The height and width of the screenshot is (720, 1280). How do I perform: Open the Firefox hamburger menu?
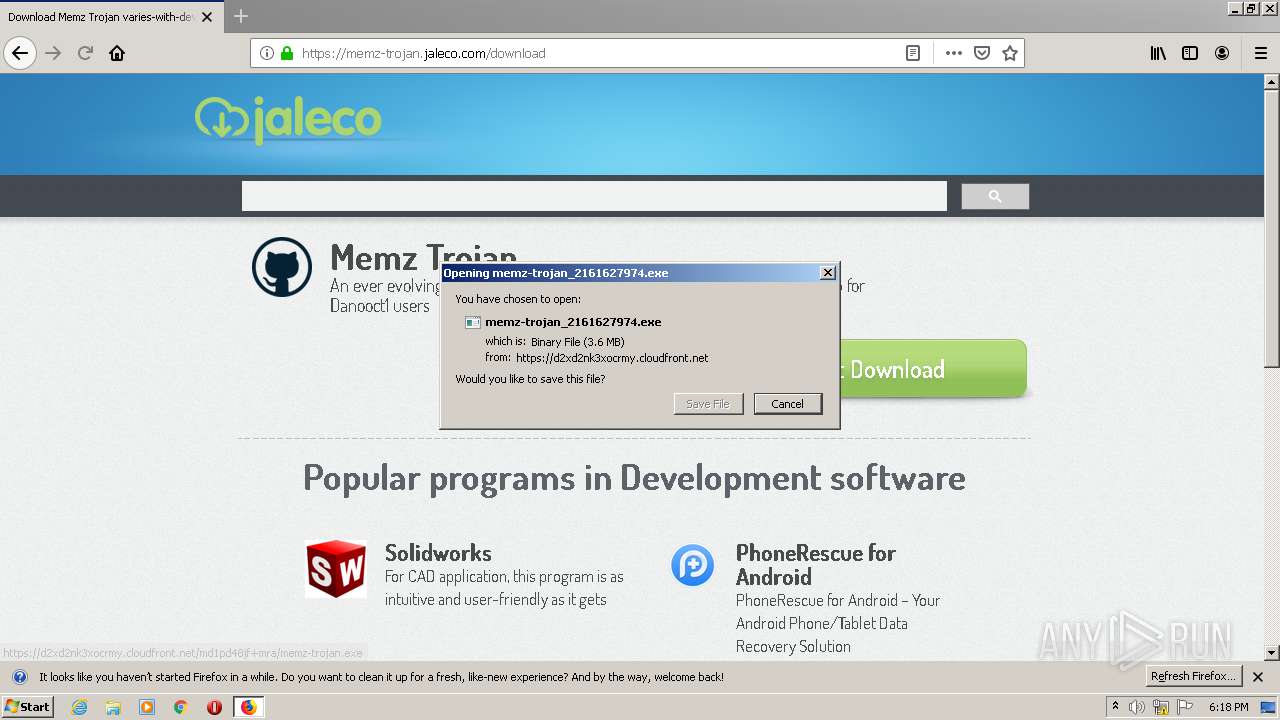1260,53
